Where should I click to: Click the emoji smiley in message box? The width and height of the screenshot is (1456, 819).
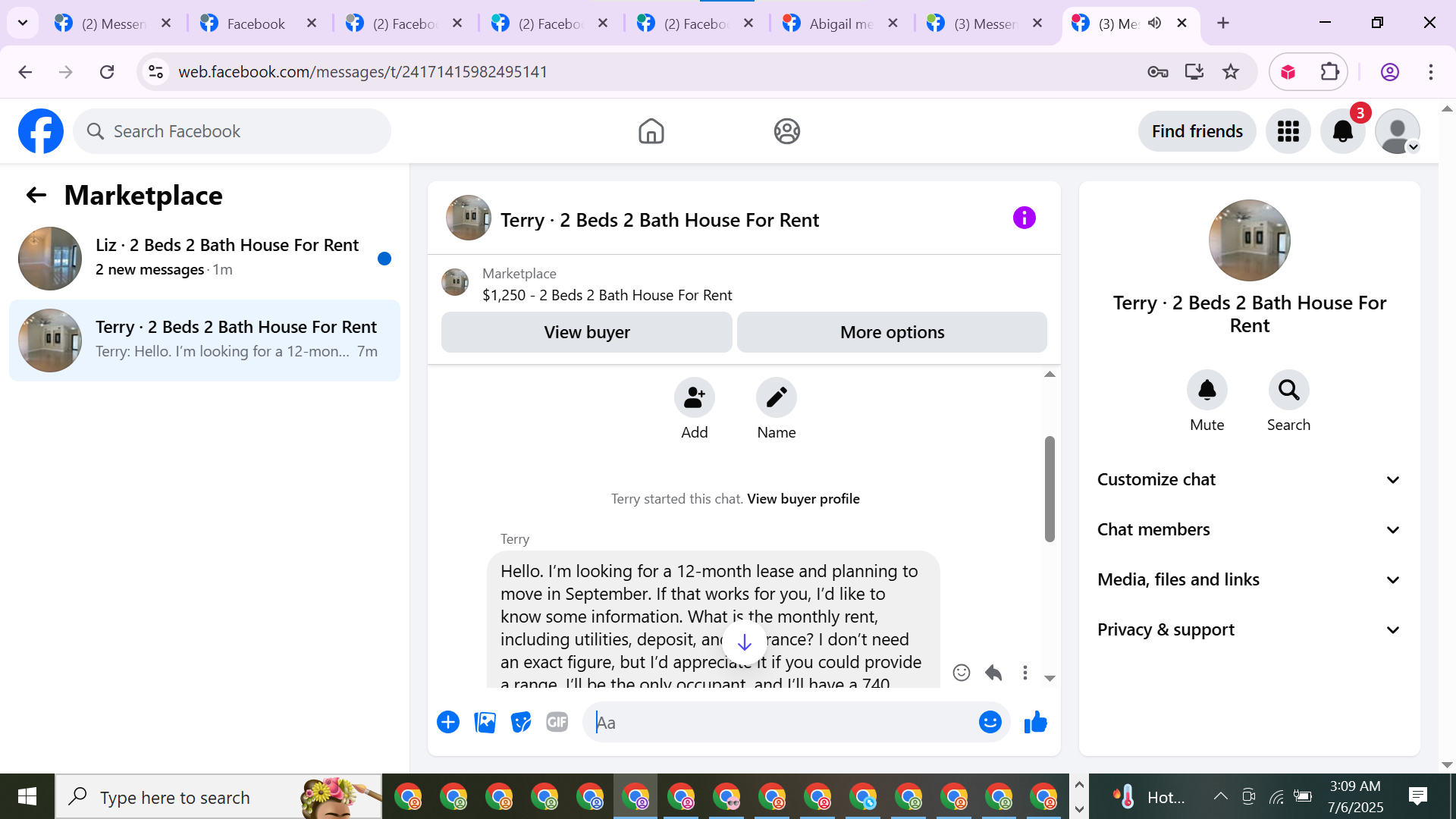(990, 723)
